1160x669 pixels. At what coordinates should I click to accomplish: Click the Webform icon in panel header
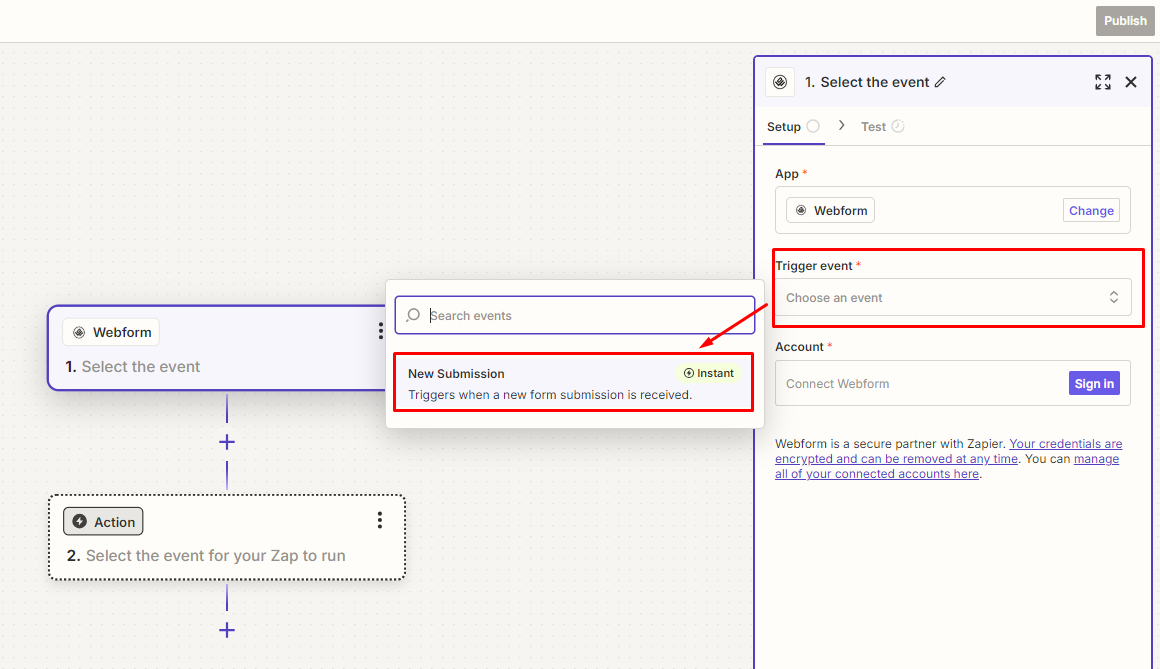780,82
